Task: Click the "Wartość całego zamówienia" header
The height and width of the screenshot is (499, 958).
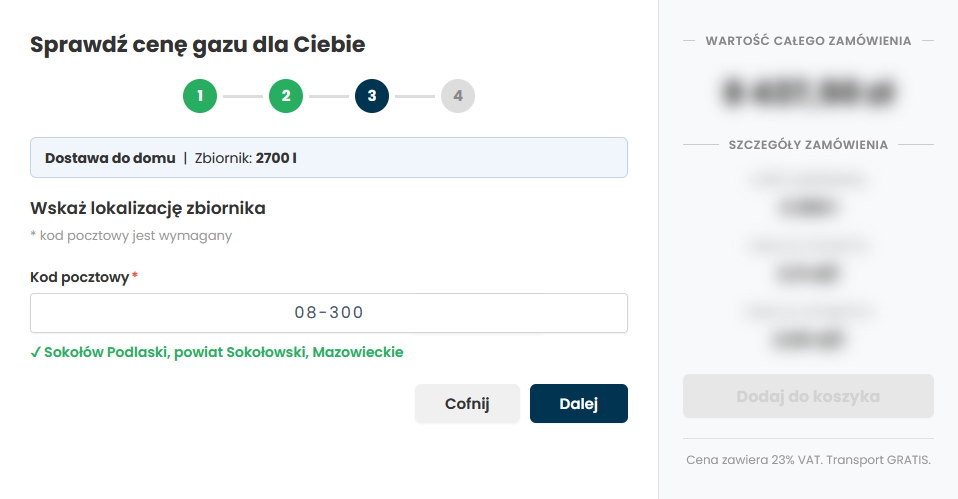Action: click(808, 41)
